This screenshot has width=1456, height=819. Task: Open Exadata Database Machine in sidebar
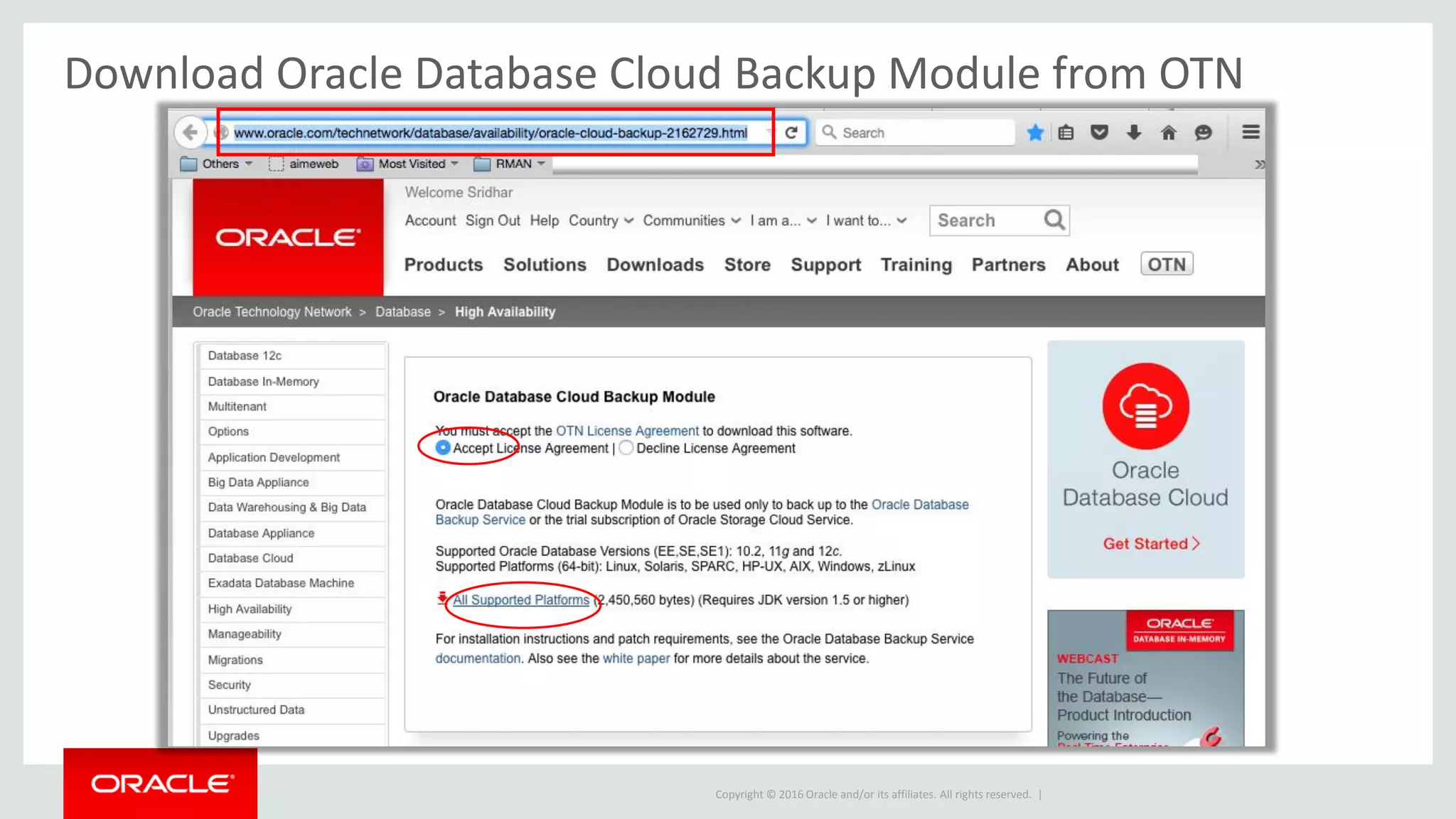point(294,583)
